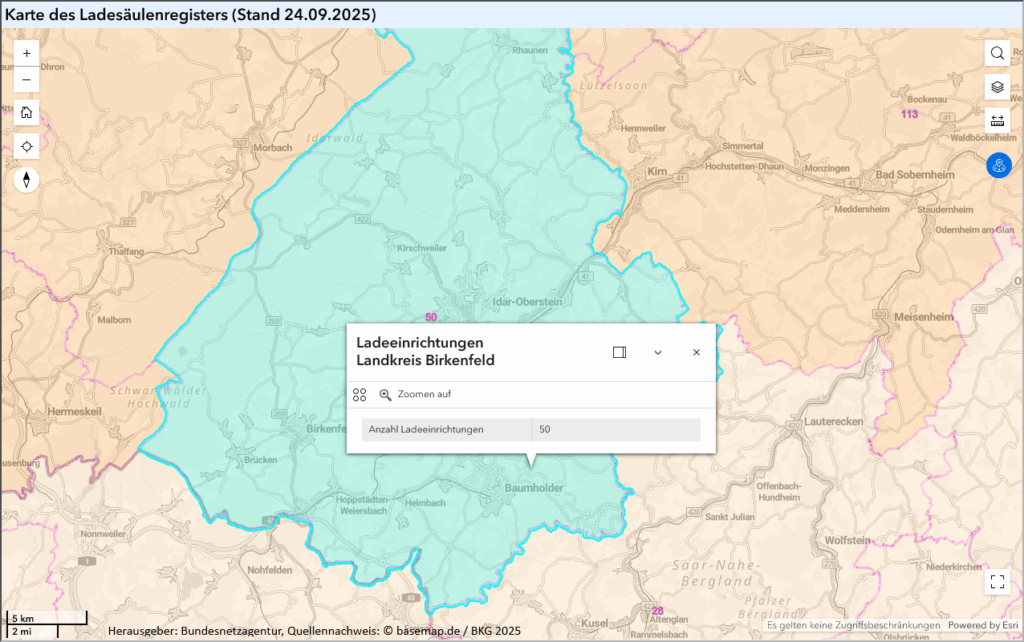Select the 'Anzahl Ladeeinrichtungen' value 50 cell

pyautogui.click(x=615, y=429)
